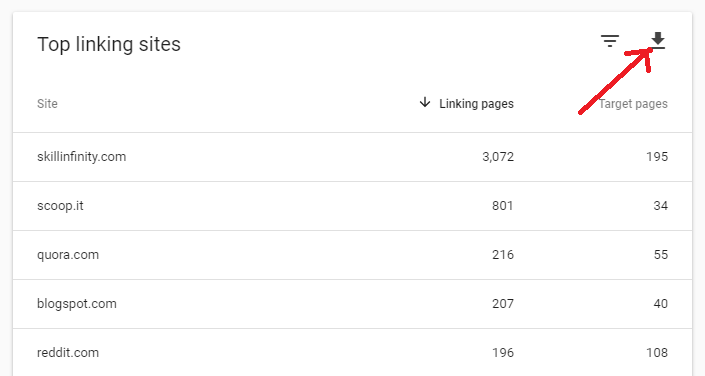Click the 55 target pages value

tap(660, 255)
